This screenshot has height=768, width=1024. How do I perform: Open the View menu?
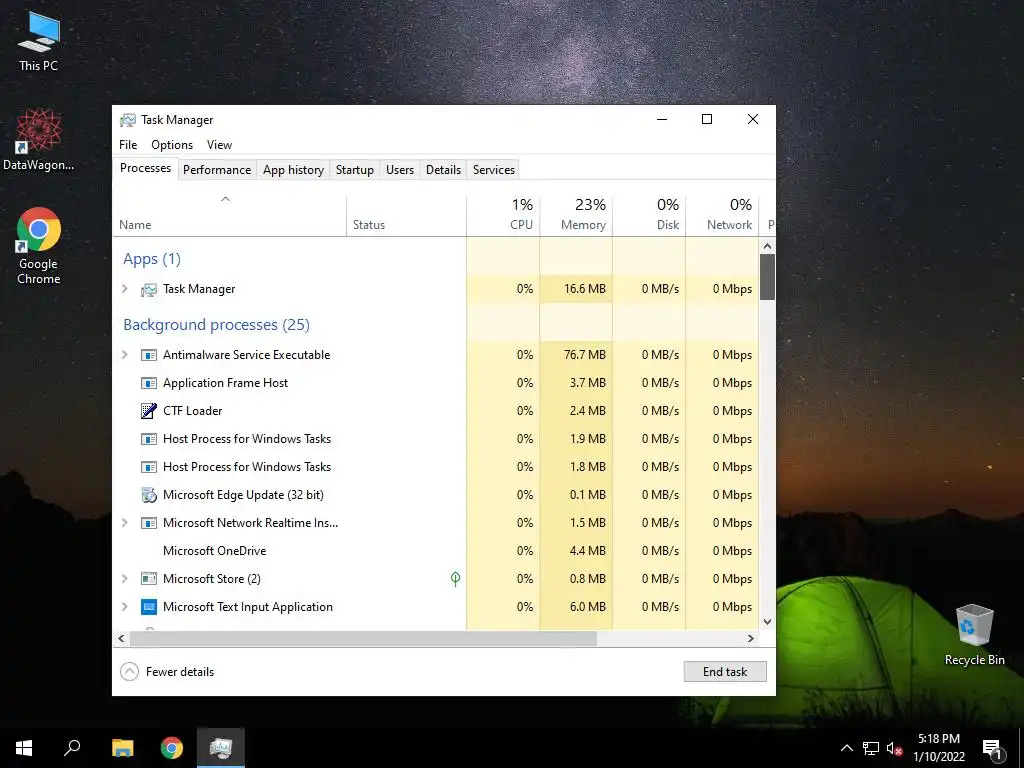pos(219,145)
